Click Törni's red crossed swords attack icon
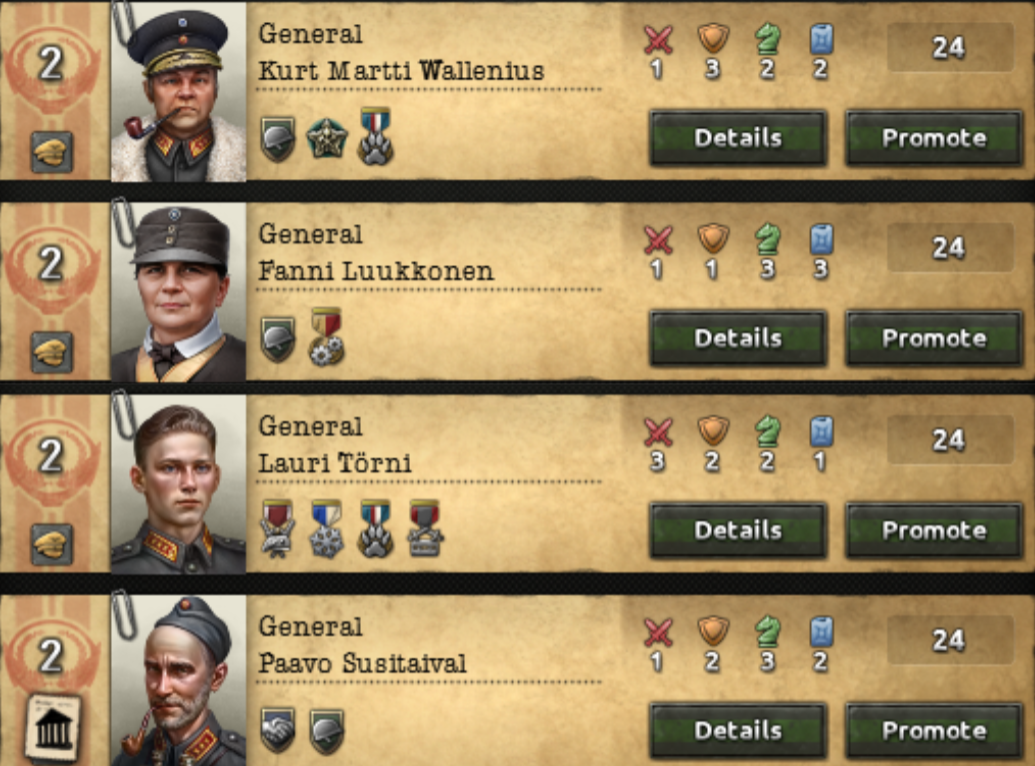 coord(658,433)
